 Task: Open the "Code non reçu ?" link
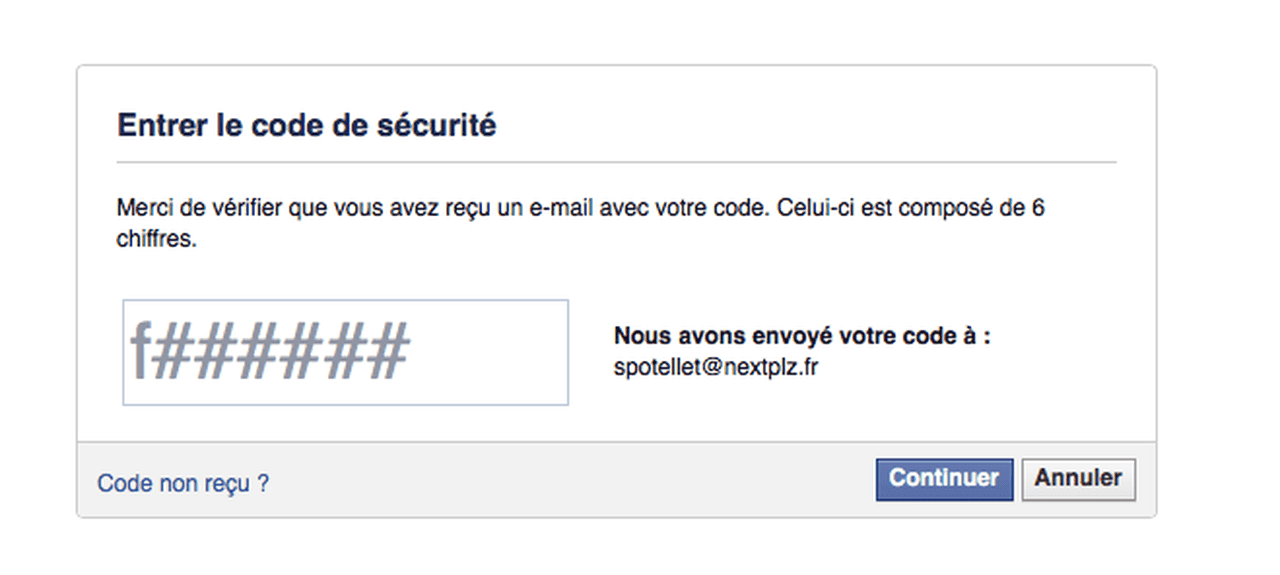tap(183, 484)
